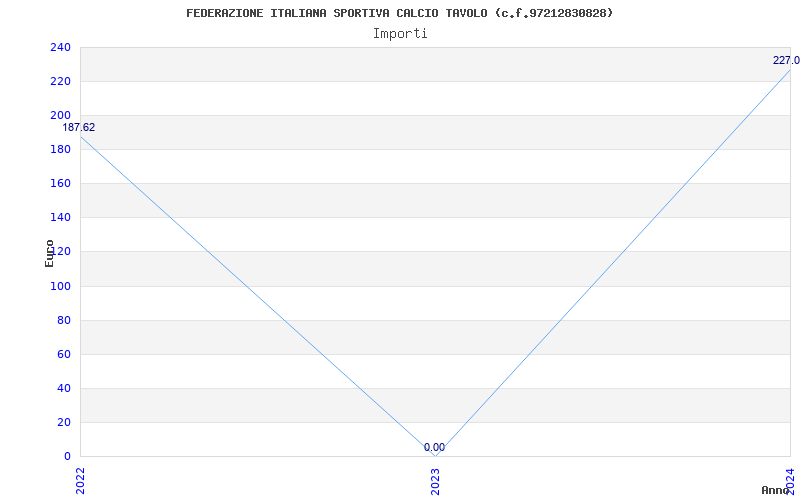Click the 20 y-axis tick label
This screenshot has height=500, width=800.
pos(64,422)
